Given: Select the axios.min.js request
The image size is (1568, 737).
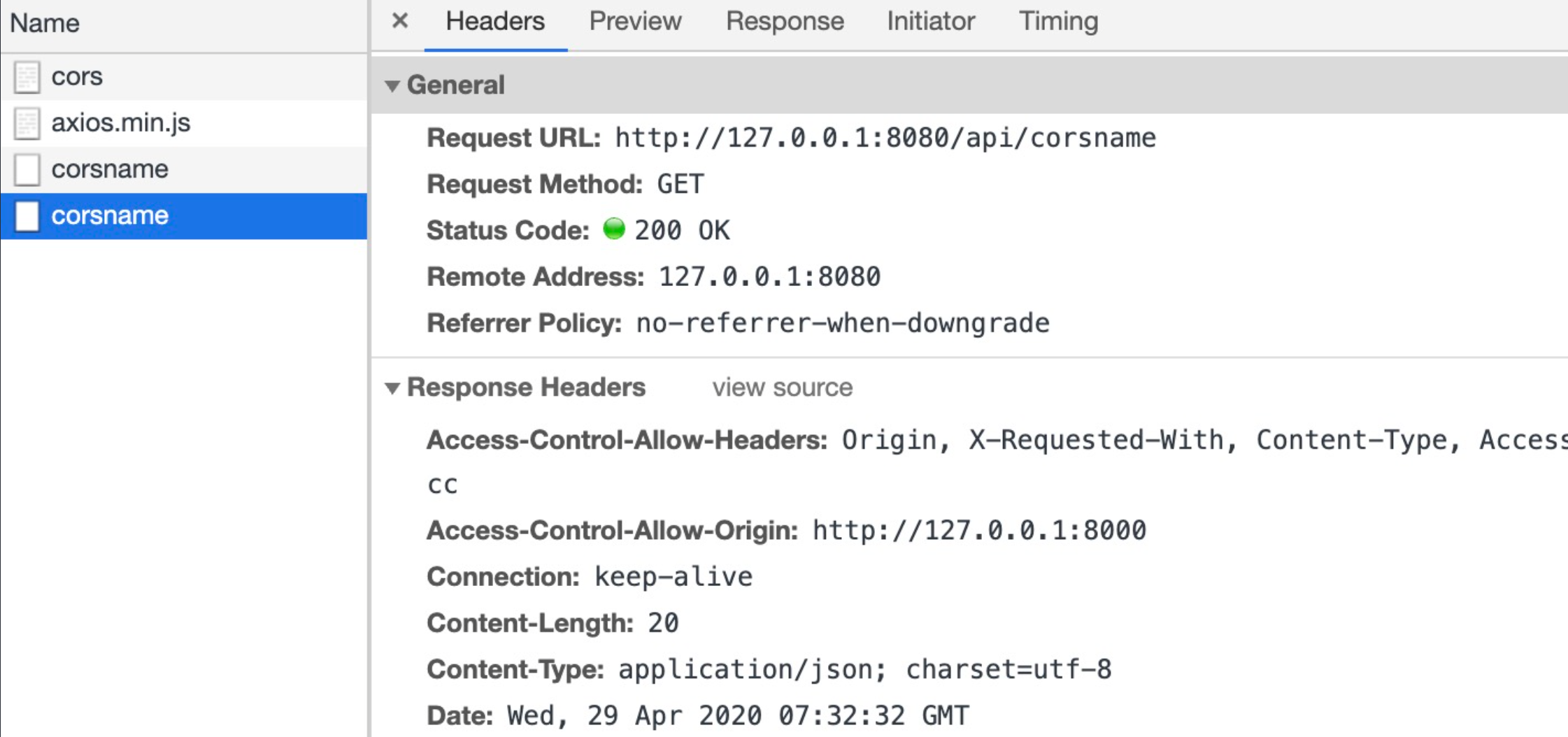Looking at the screenshot, I should [121, 123].
